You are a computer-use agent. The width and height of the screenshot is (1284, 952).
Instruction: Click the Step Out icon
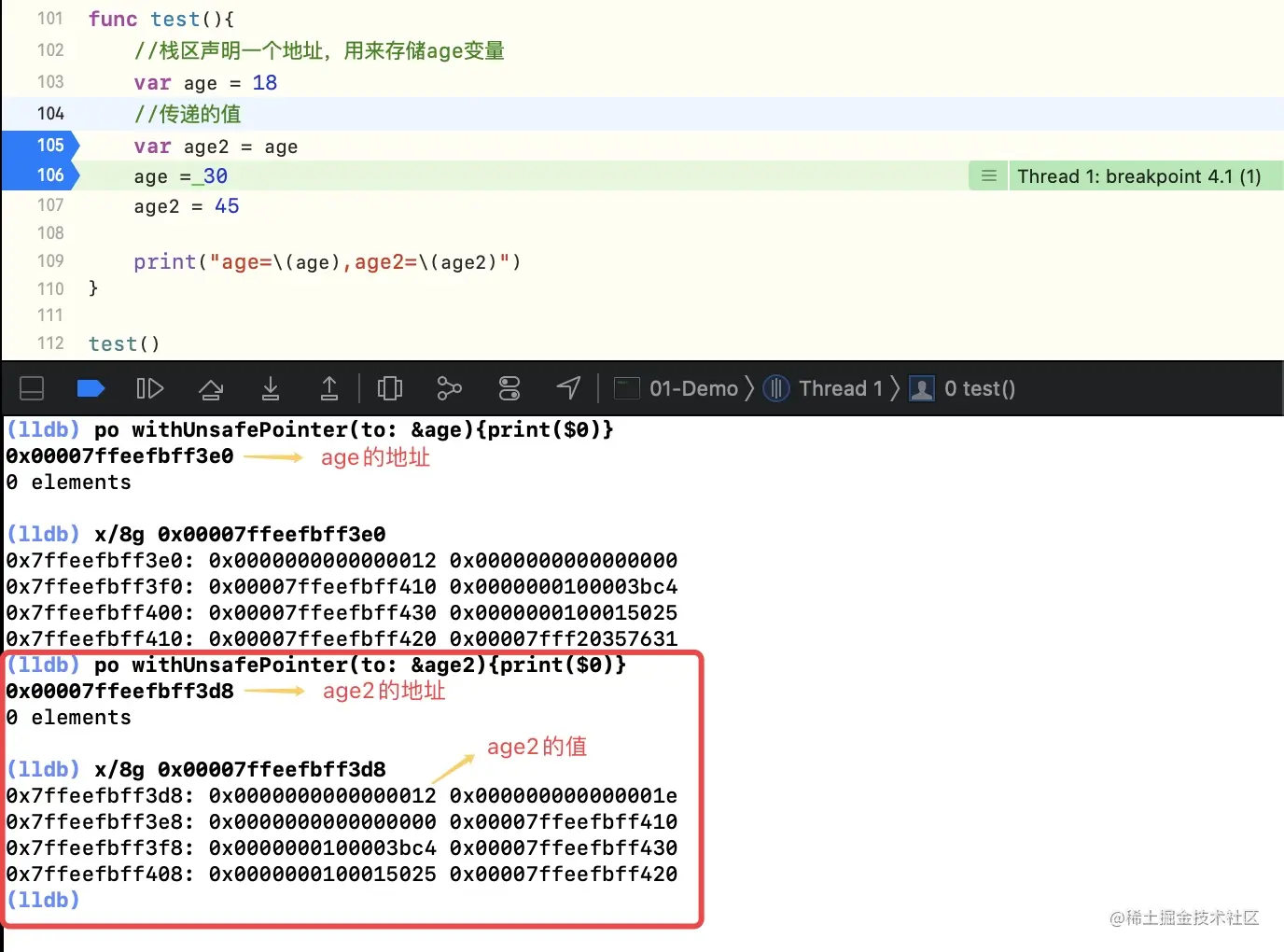[329, 388]
